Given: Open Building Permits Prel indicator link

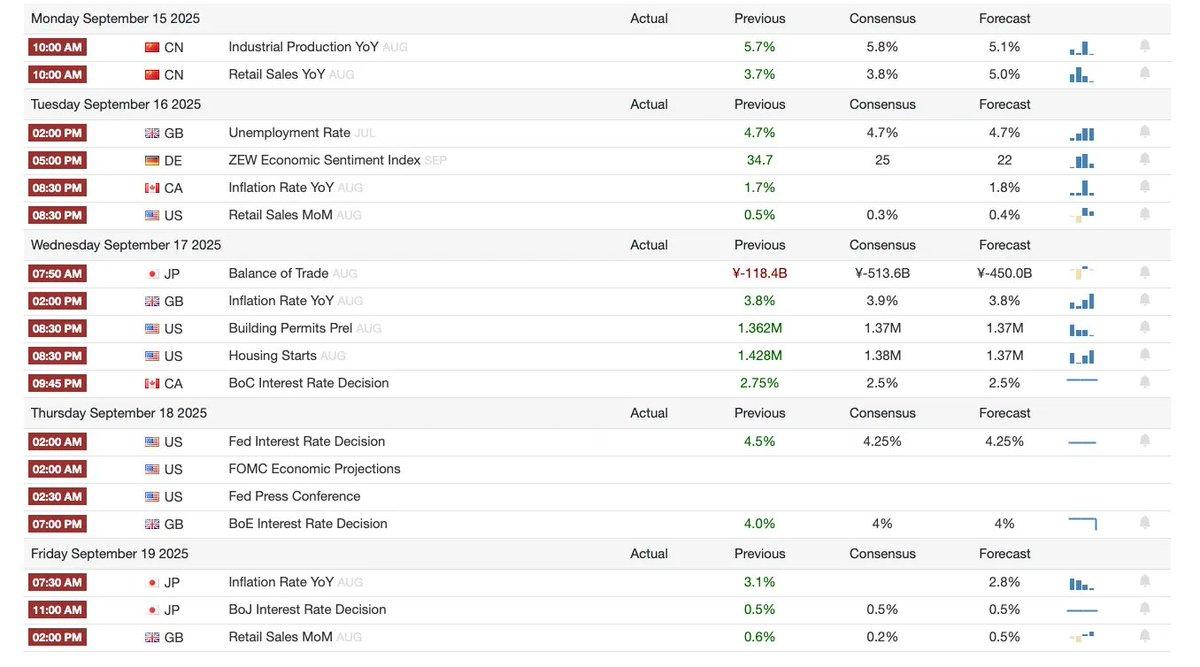Looking at the screenshot, I should (x=290, y=328).
